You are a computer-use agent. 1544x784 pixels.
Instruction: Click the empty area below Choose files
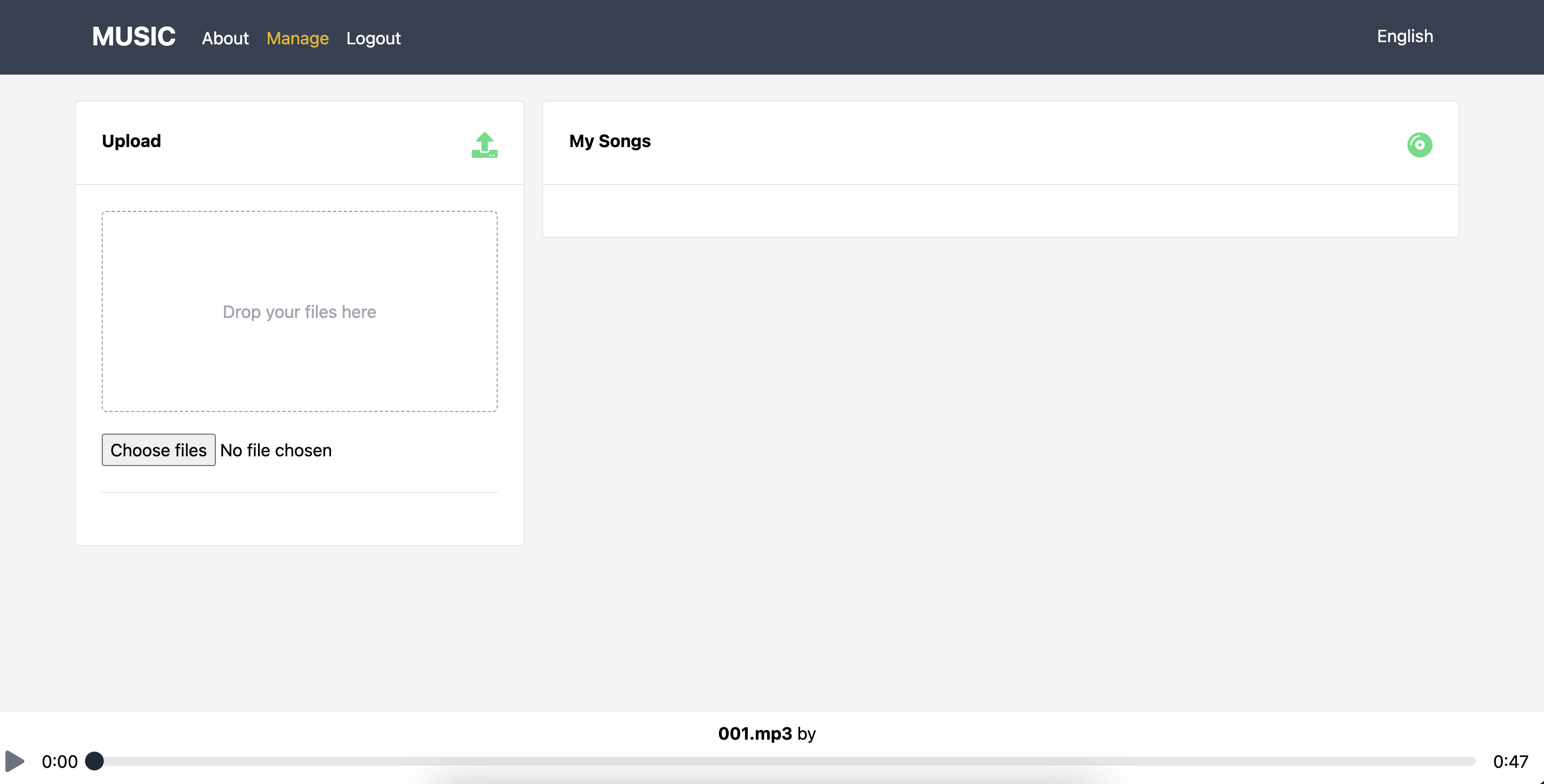pos(299,519)
